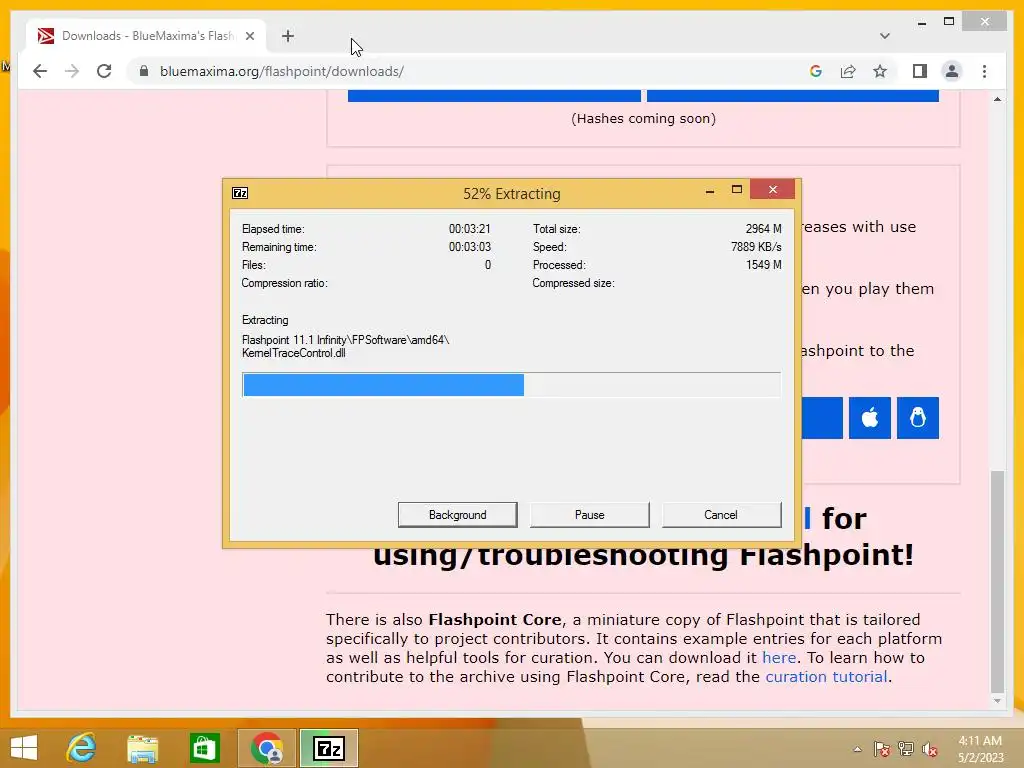1024x768 pixels.
Task: Reload the Flashpoint downloads page
Action: point(104,71)
